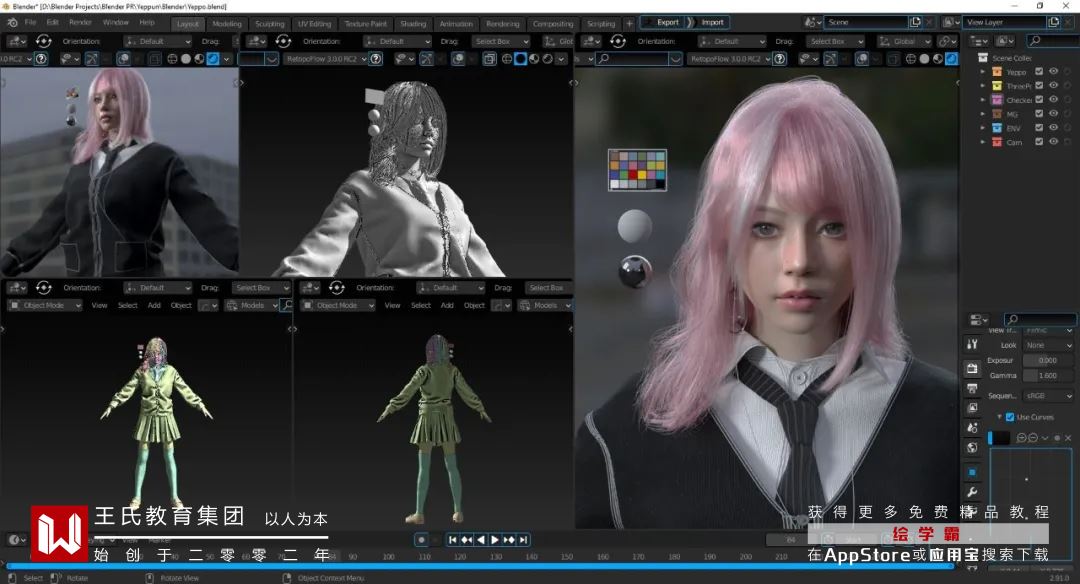Switch to the UV Editing workspace tab
This screenshot has width=1080, height=584.
click(x=314, y=23)
